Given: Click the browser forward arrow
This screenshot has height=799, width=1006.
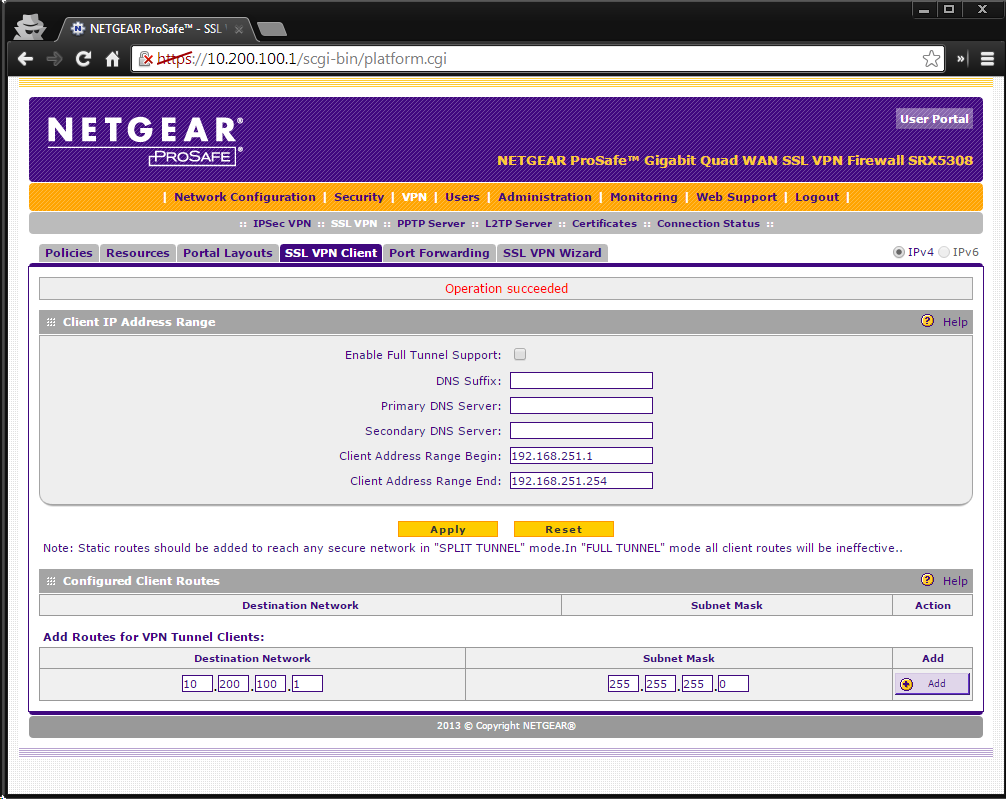Looking at the screenshot, I should pyautogui.click(x=55, y=59).
